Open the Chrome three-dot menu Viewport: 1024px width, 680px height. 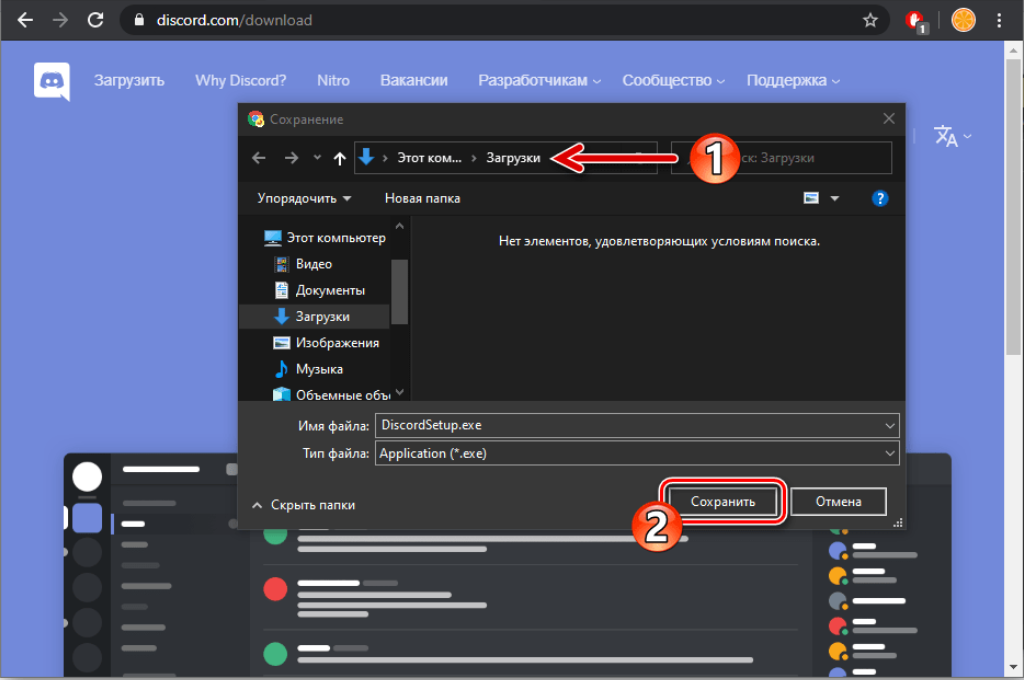point(999,20)
